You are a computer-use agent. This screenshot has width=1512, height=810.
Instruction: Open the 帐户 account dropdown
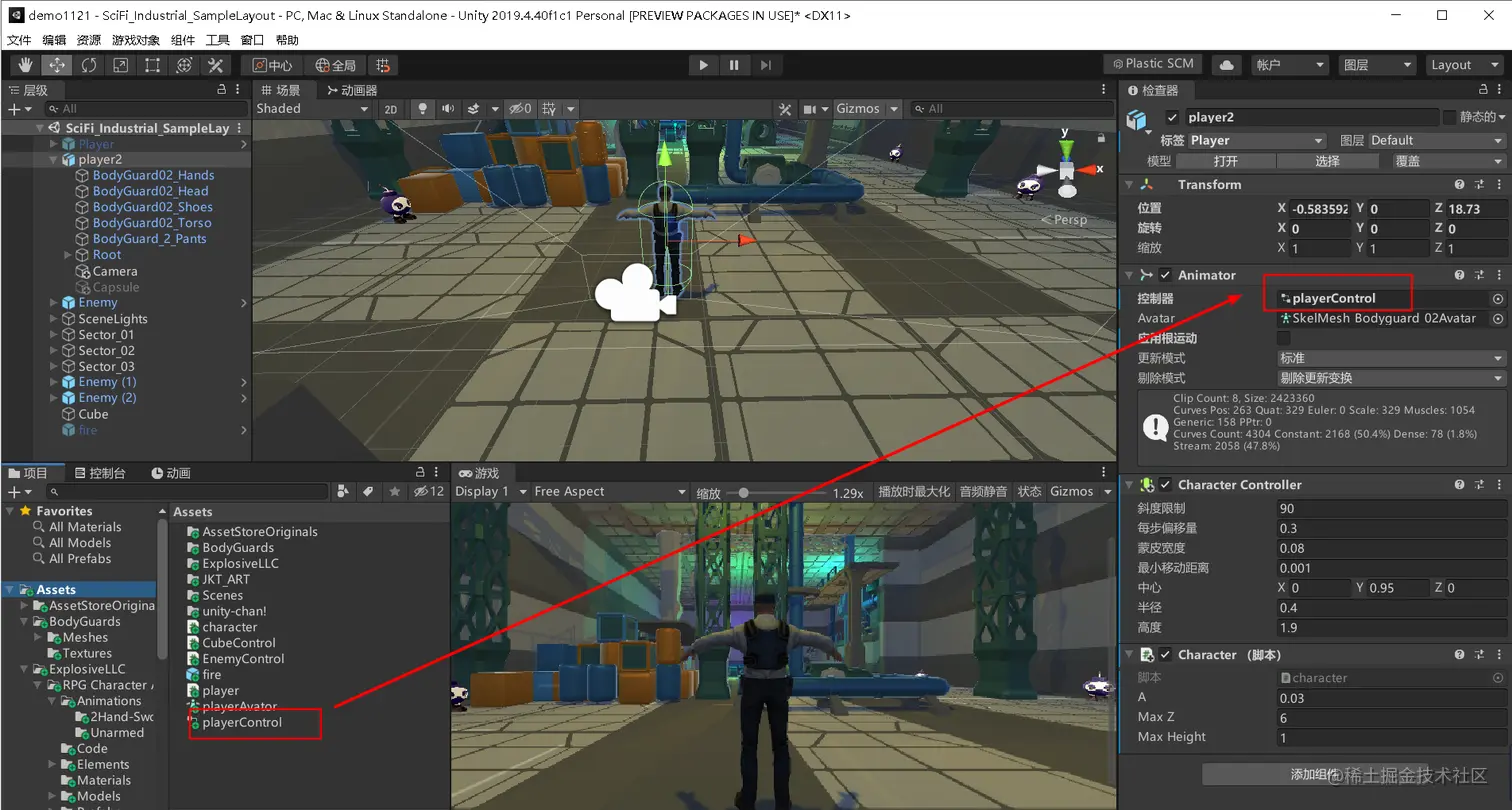[1290, 65]
